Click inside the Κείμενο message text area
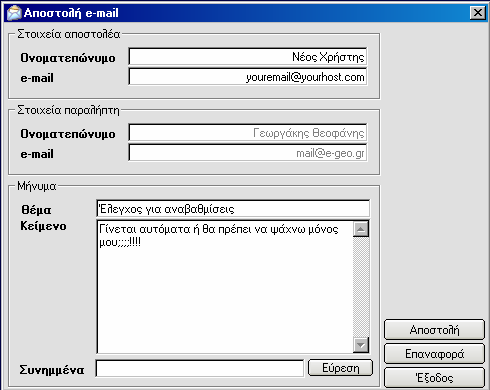 (225, 287)
